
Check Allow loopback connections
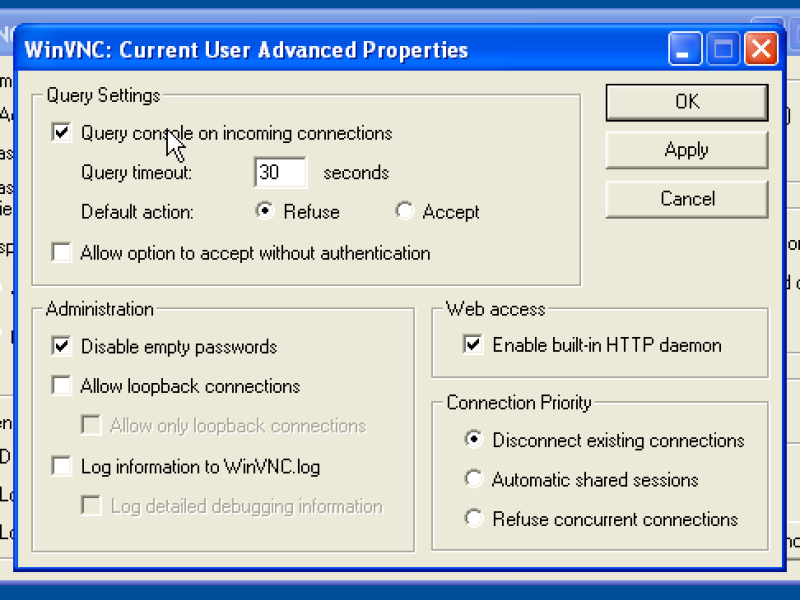61,386
